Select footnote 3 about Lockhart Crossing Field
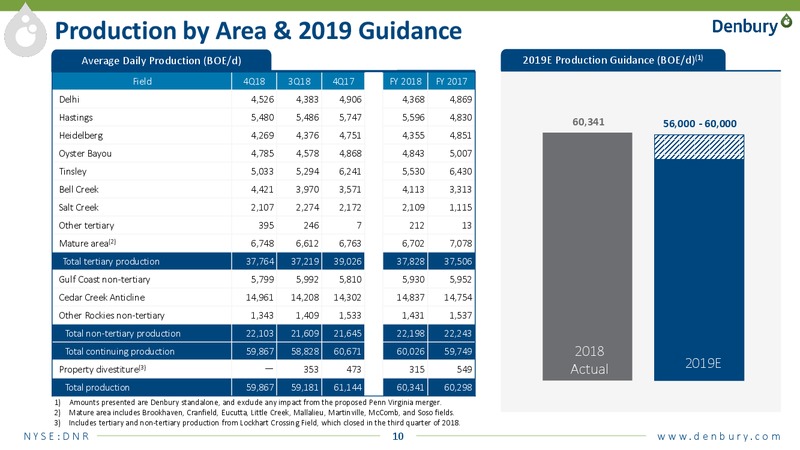The image size is (800, 450). coord(257,422)
